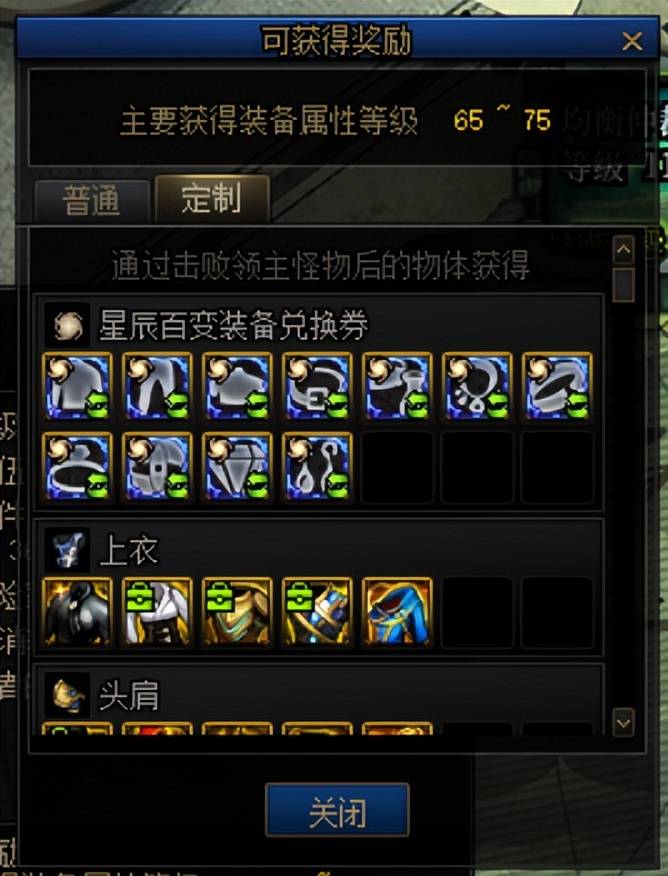
Task: Select the belt exchange voucher icon
Action: tap(317, 386)
